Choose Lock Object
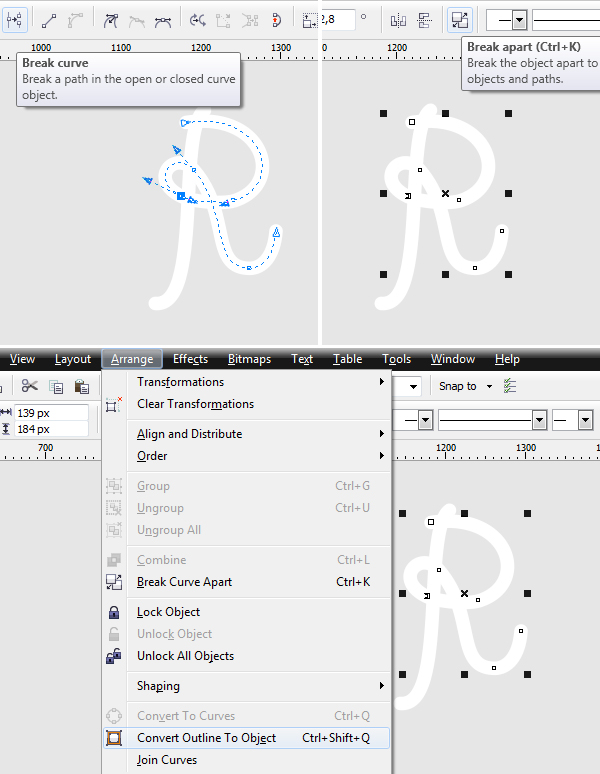600x774 pixels. tap(247, 612)
